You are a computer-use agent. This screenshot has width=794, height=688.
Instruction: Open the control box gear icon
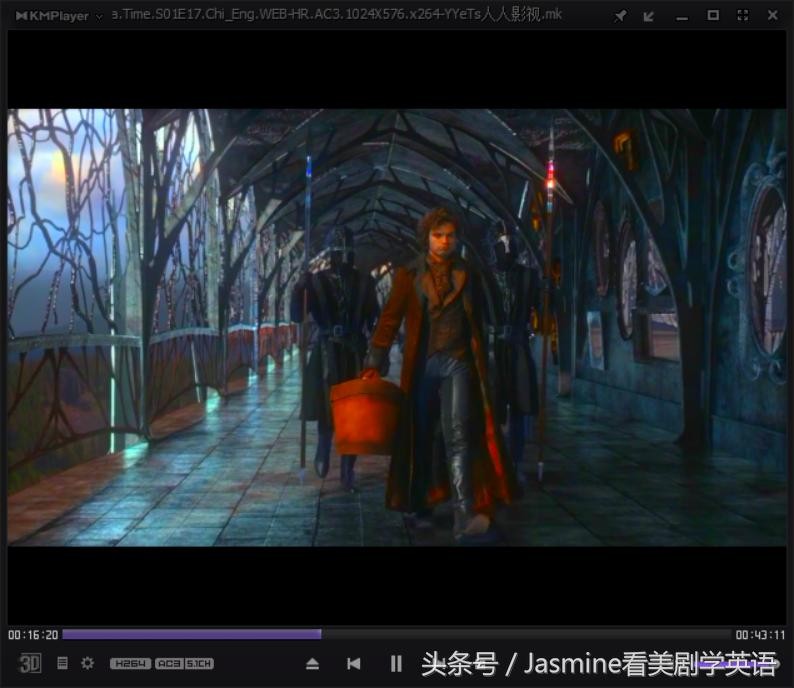point(87,663)
